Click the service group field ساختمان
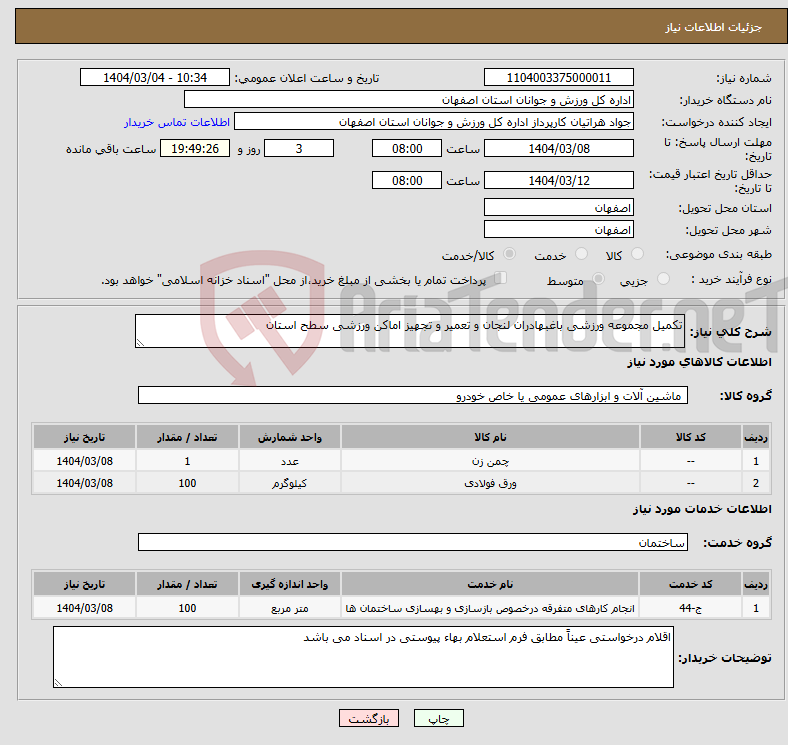Image resolution: width=788 pixels, height=745 pixels. point(413,542)
